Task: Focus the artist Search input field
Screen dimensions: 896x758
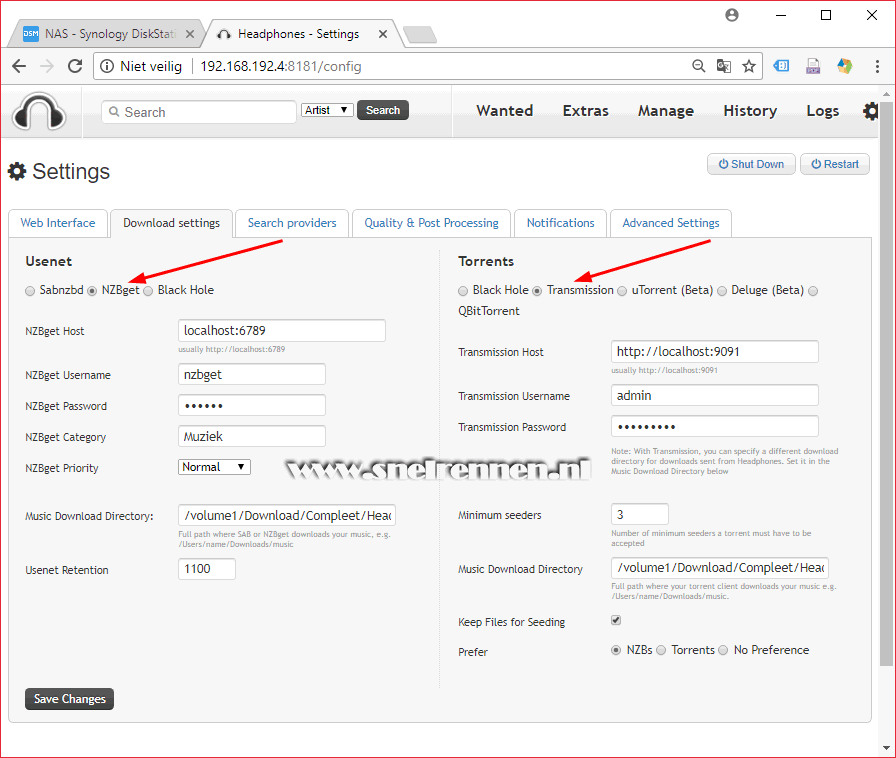Action: 199,112
